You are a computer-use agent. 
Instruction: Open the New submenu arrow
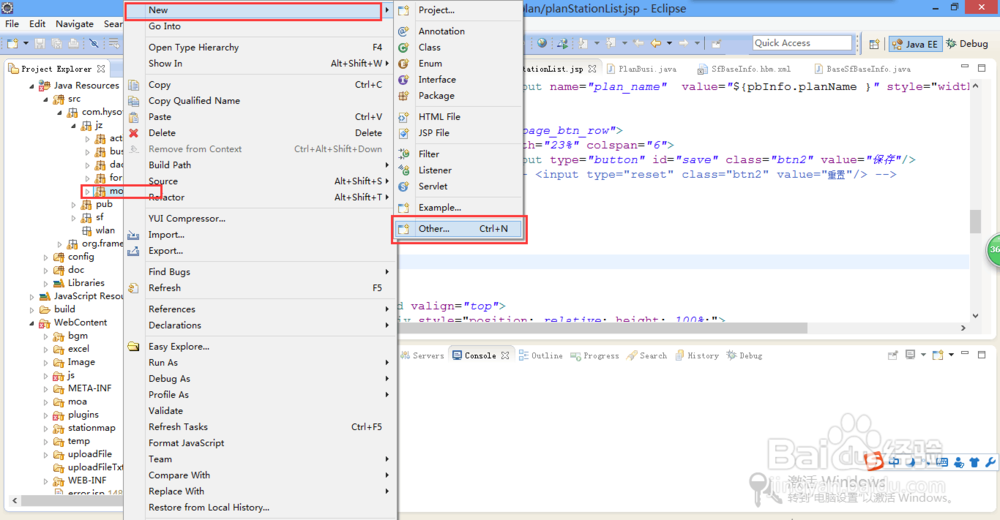point(386,10)
